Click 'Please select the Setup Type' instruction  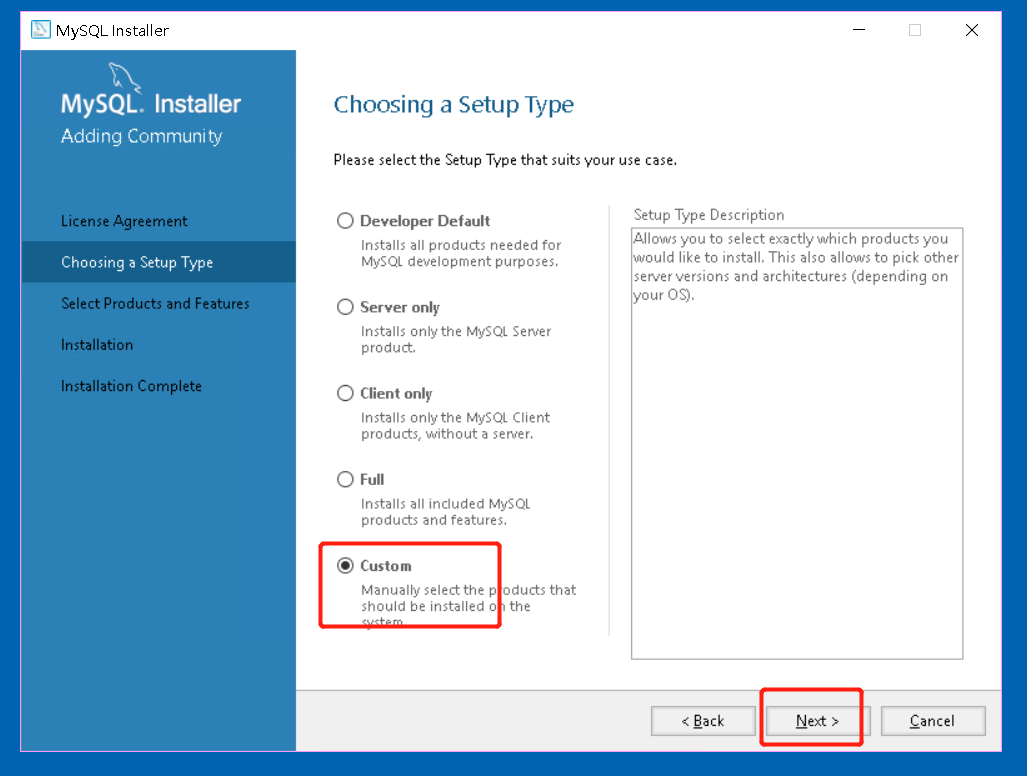pos(505,160)
